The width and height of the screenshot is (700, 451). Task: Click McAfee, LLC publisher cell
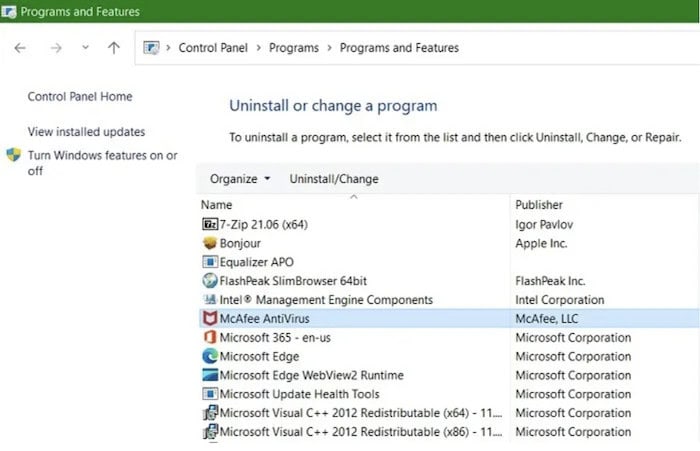click(x=546, y=318)
